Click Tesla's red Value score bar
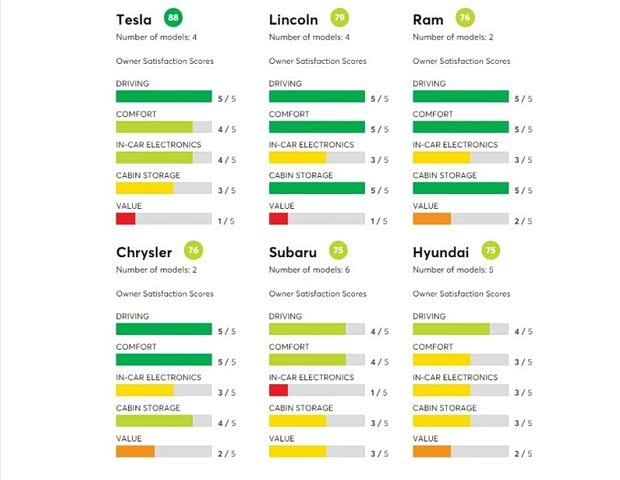 [x=125, y=219]
